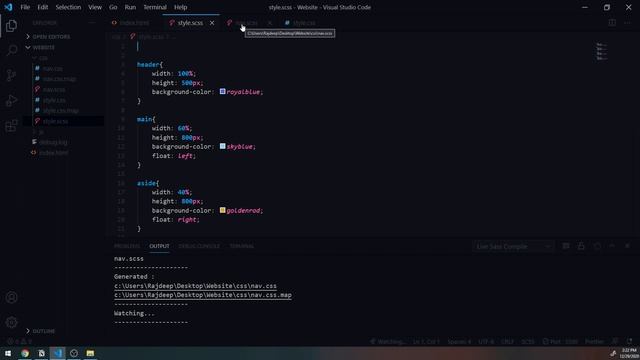
Task: Click the goldenrod color swatch
Action: click(222, 210)
